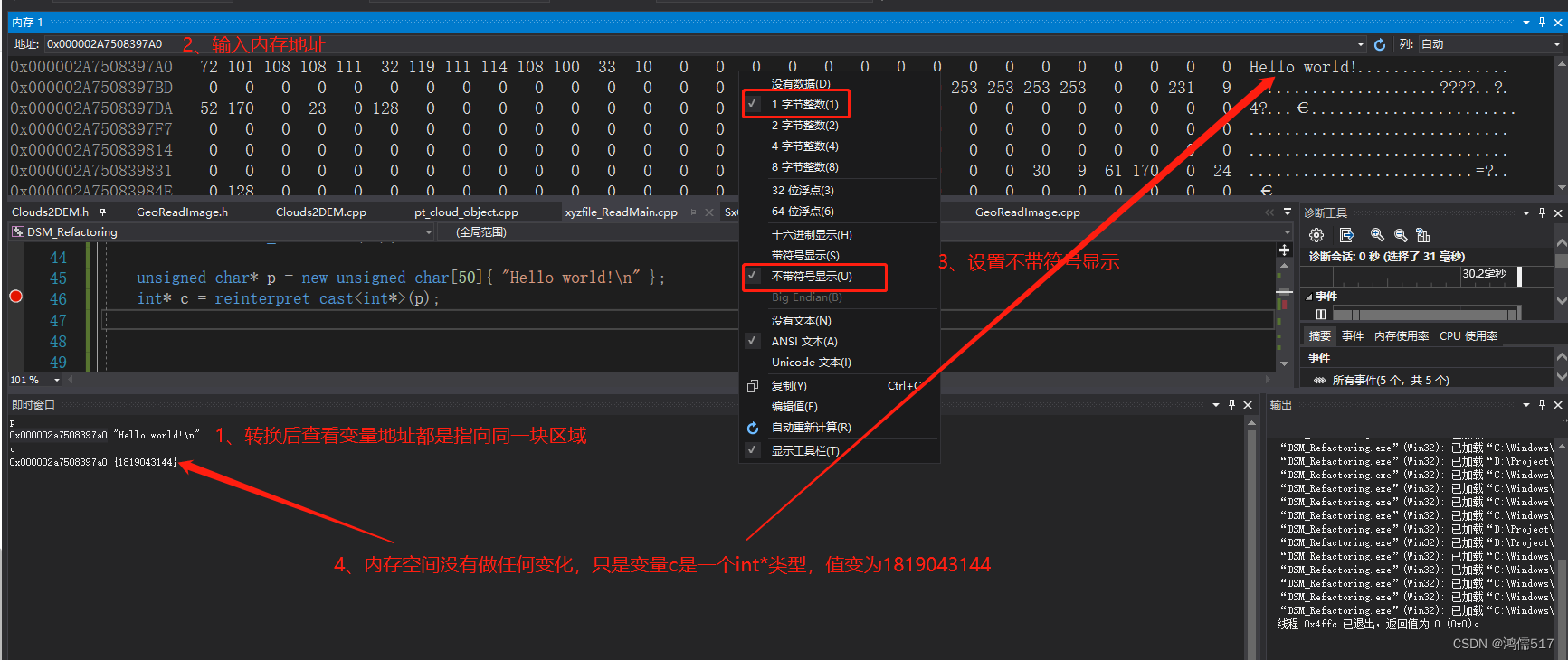The image size is (1568, 660).
Task: Open the memory usage tab in diagnostics
Action: pos(1402,335)
